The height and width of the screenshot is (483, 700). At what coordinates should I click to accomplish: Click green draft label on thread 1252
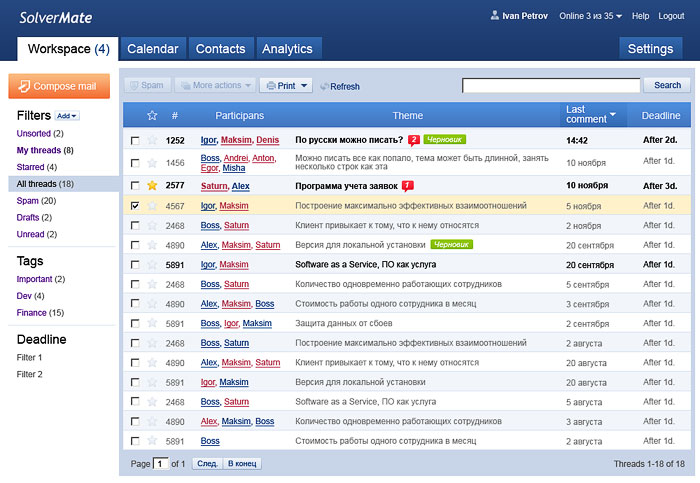click(x=447, y=140)
